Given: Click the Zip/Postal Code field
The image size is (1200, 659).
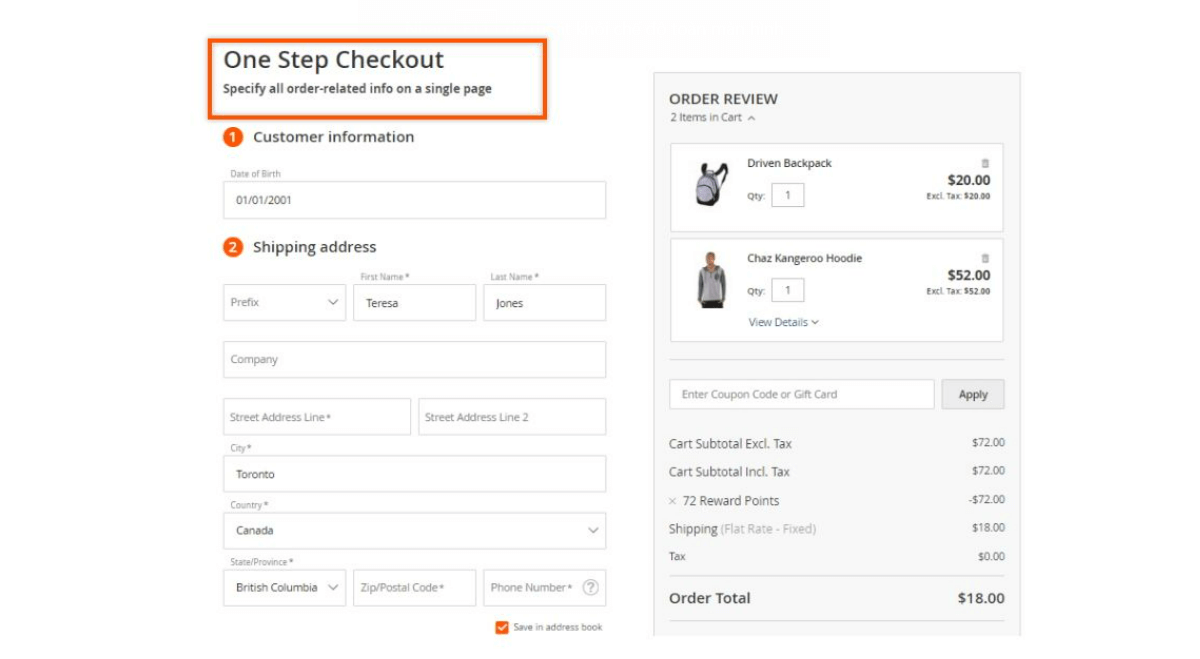Looking at the screenshot, I should click(414, 587).
